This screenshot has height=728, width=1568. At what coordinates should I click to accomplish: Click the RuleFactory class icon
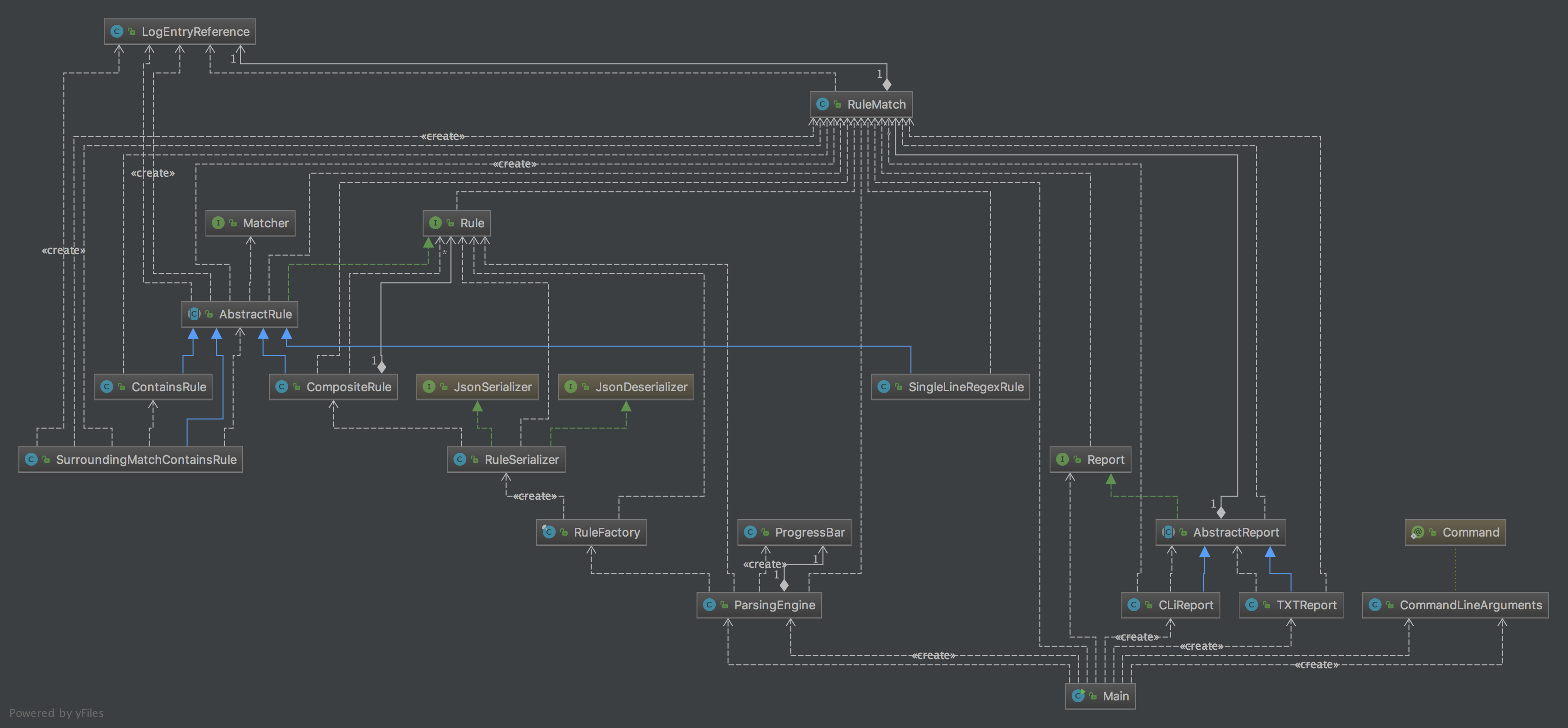[548, 532]
